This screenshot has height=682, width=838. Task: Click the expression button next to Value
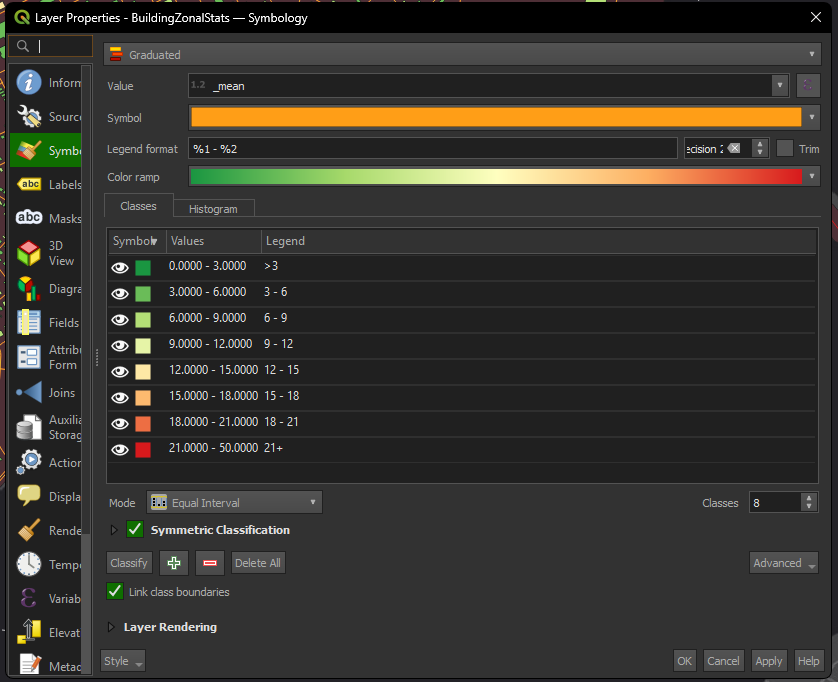click(808, 86)
